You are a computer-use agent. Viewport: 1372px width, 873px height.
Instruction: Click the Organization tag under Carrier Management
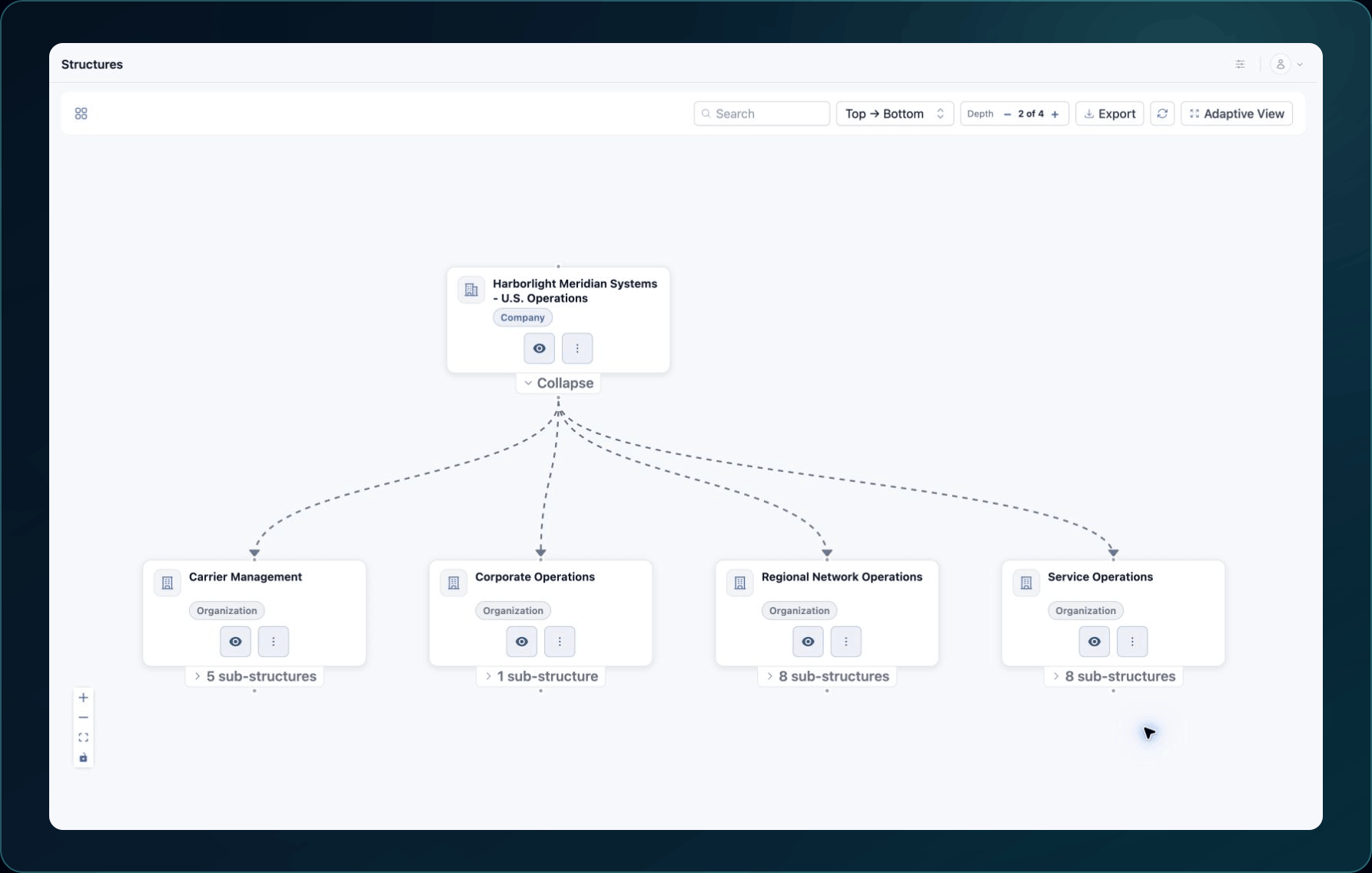coord(227,611)
